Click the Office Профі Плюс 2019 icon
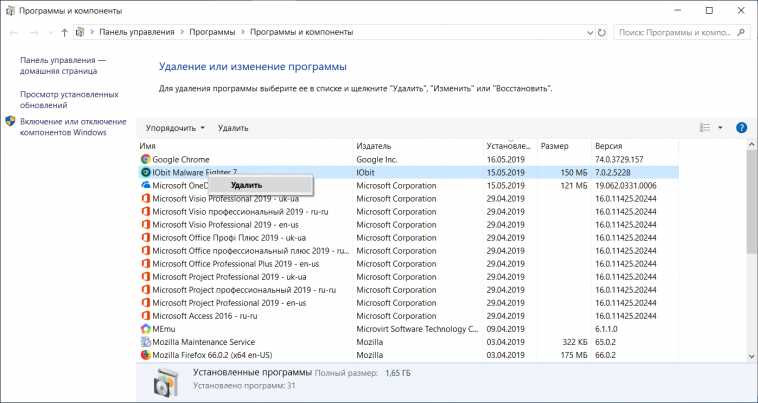This screenshot has width=758, height=403. pyautogui.click(x=146, y=237)
